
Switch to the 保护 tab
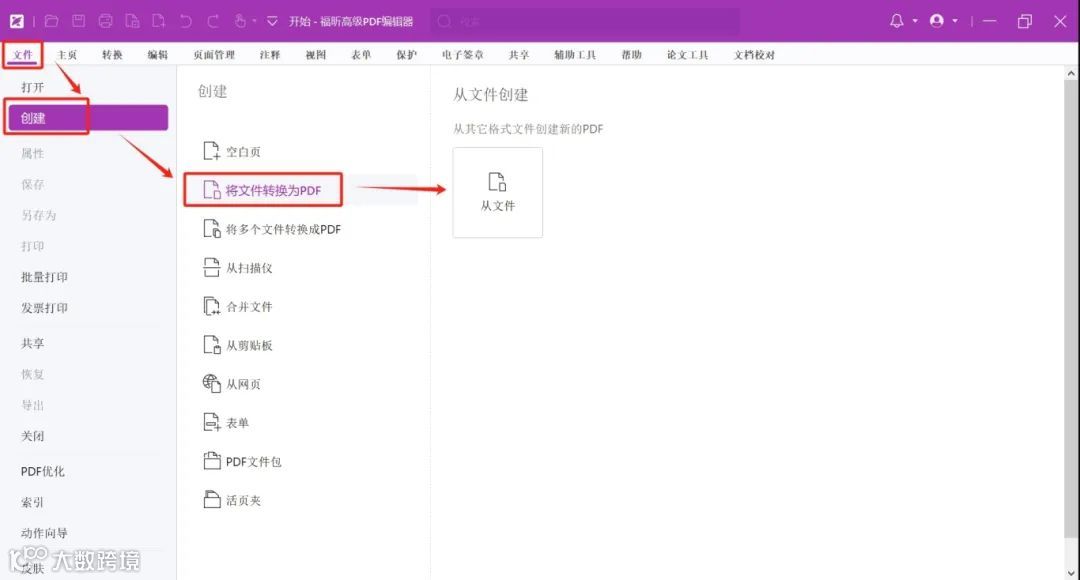(x=406, y=54)
